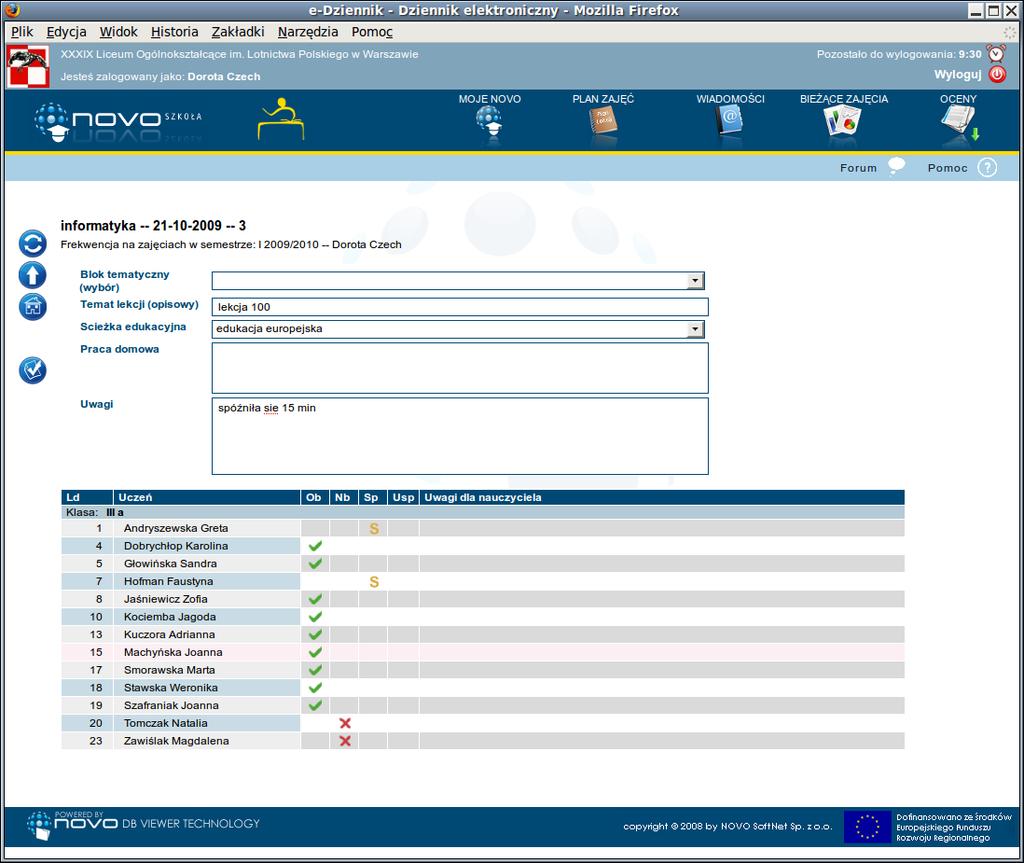
Task: Toggle present checkmark for Jaśniewicz Zofia
Action: pyautogui.click(x=315, y=599)
